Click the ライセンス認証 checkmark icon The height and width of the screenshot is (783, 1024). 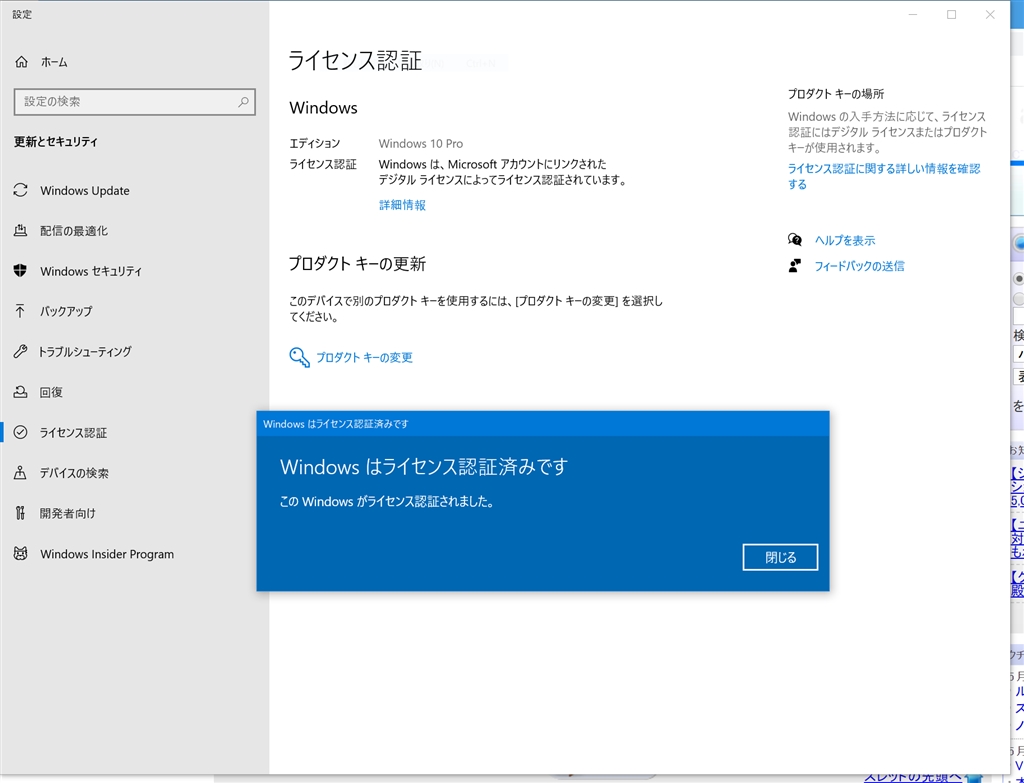[21, 432]
